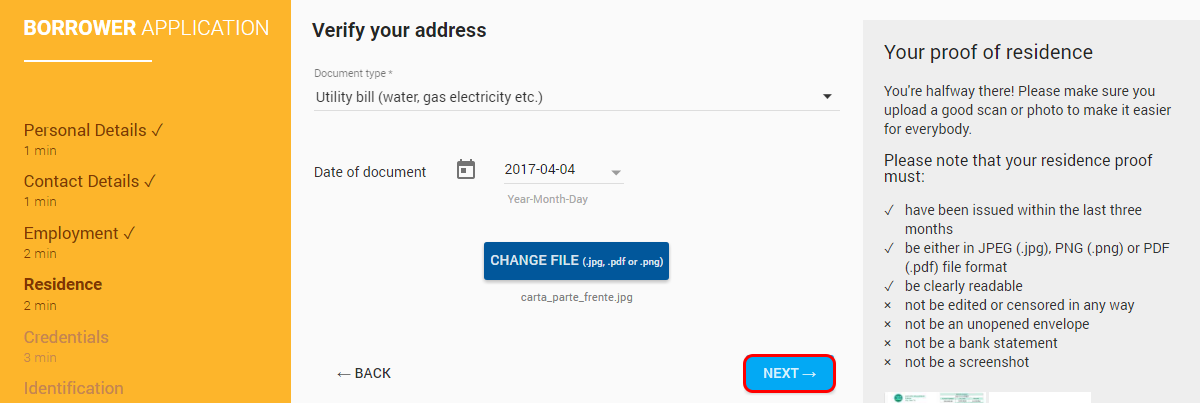This screenshot has height=403, width=1200.
Task: Click checkmark next to Personal Details
Action: point(157,130)
